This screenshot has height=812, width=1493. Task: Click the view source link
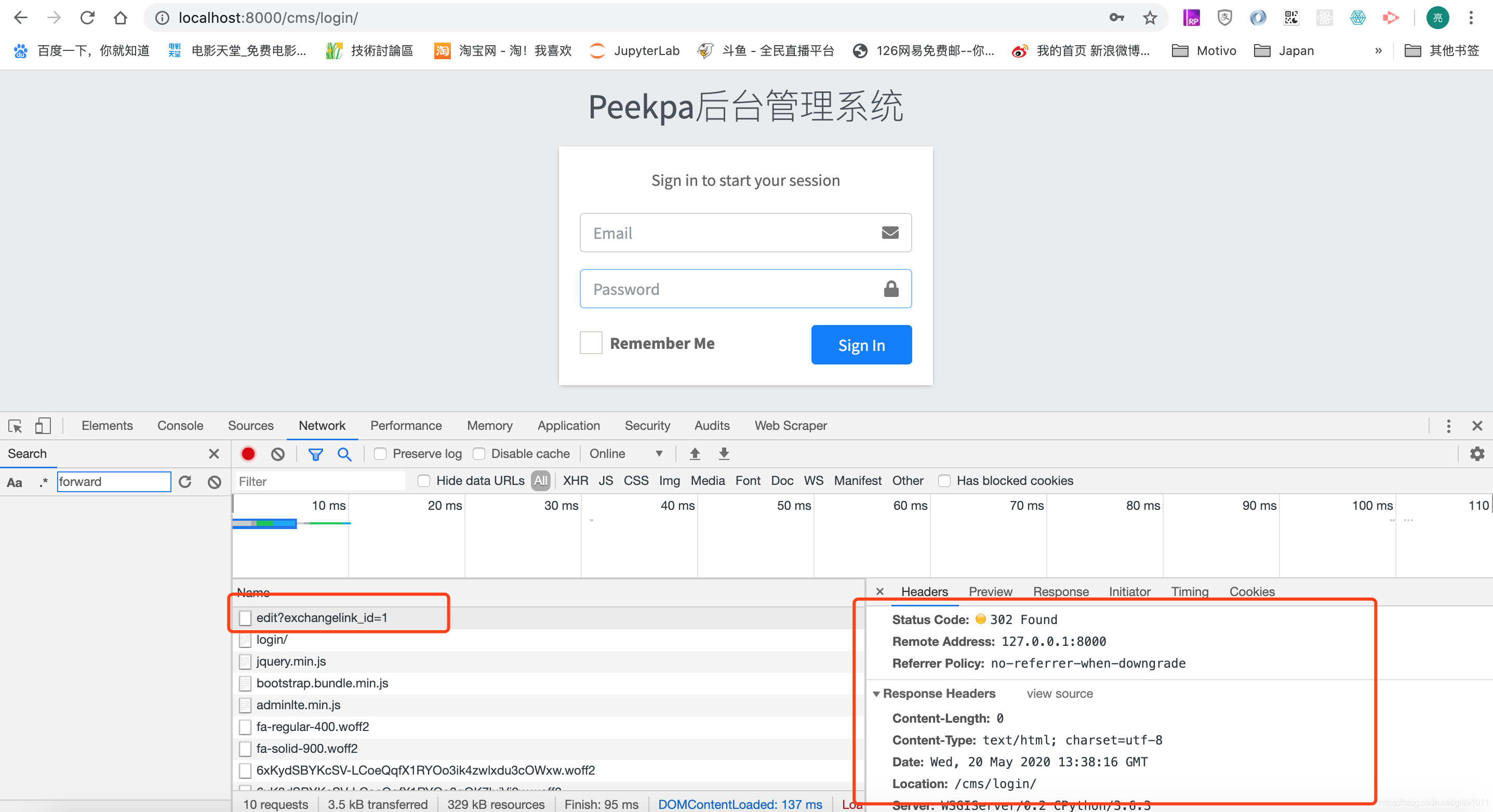coord(1059,693)
